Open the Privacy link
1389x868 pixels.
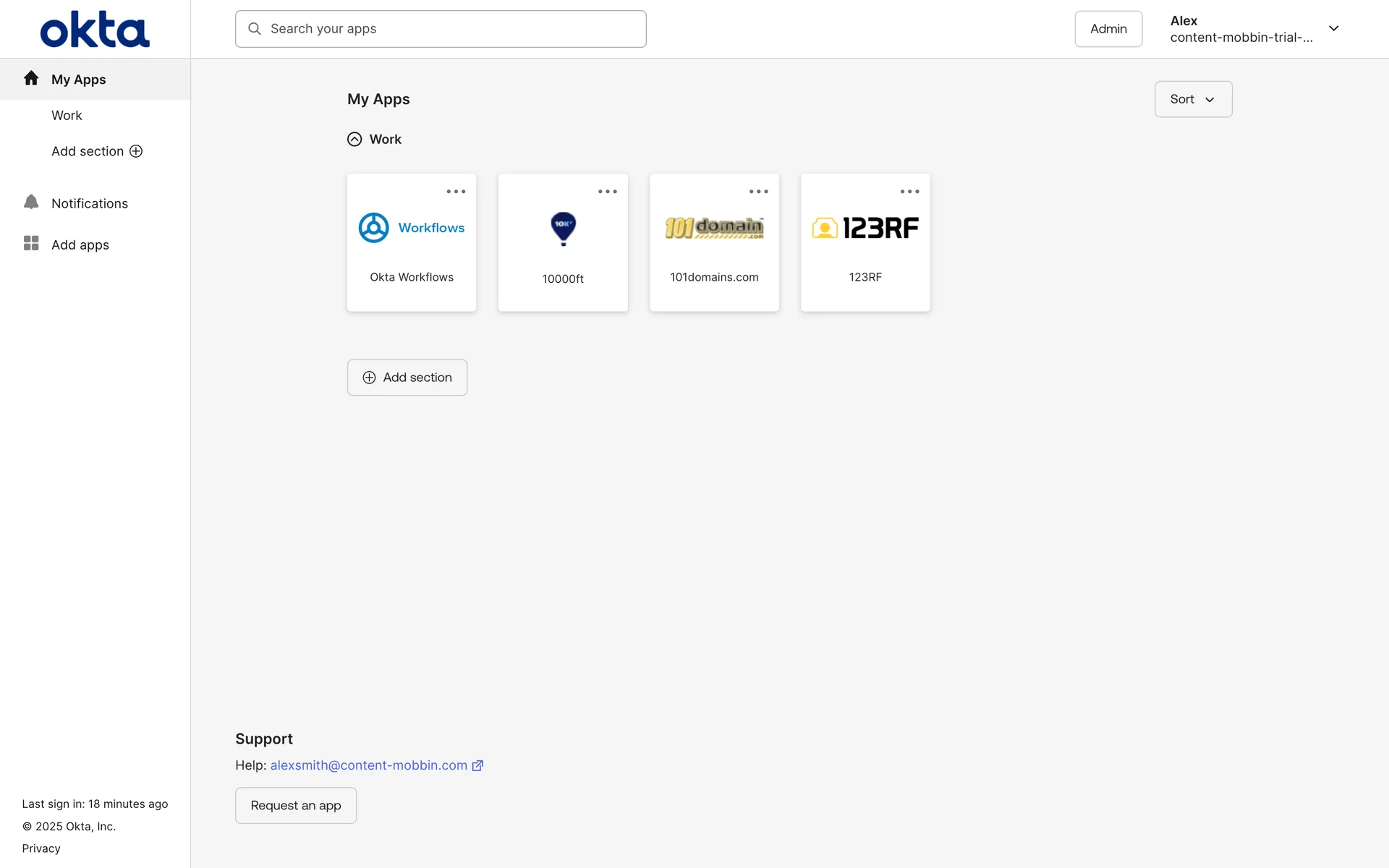(41, 848)
